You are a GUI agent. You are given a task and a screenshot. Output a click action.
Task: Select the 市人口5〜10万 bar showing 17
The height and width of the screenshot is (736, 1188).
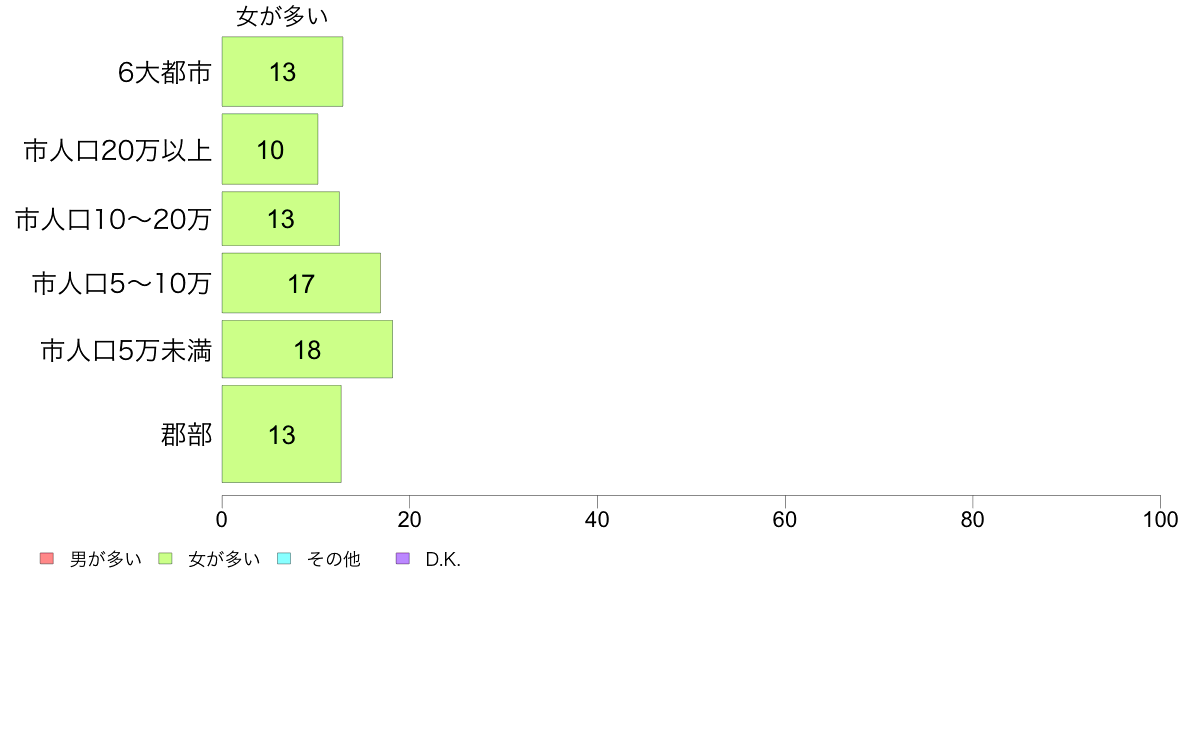[x=301, y=283]
